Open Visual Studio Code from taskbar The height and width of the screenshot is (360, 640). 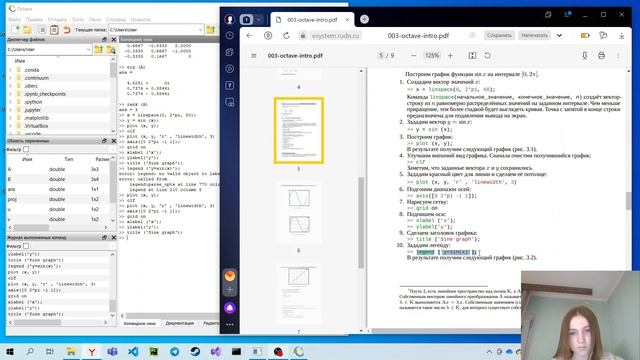click(133, 351)
